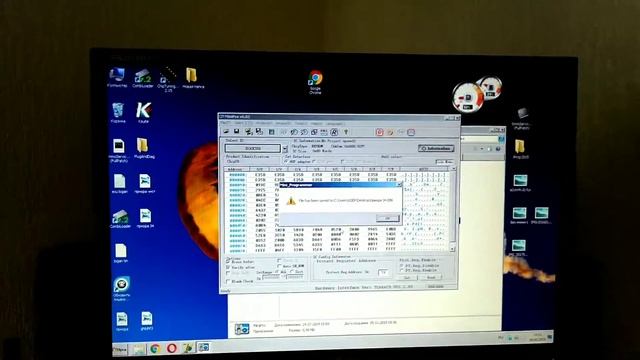Open chip selection dropdown arrow
This screenshot has height=360, width=640.
coord(285,149)
